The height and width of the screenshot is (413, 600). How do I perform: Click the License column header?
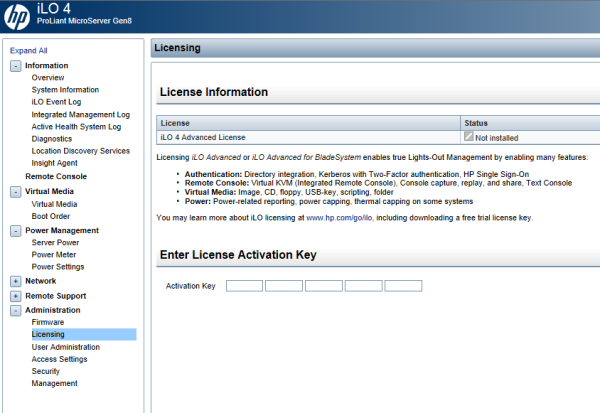tap(308, 123)
